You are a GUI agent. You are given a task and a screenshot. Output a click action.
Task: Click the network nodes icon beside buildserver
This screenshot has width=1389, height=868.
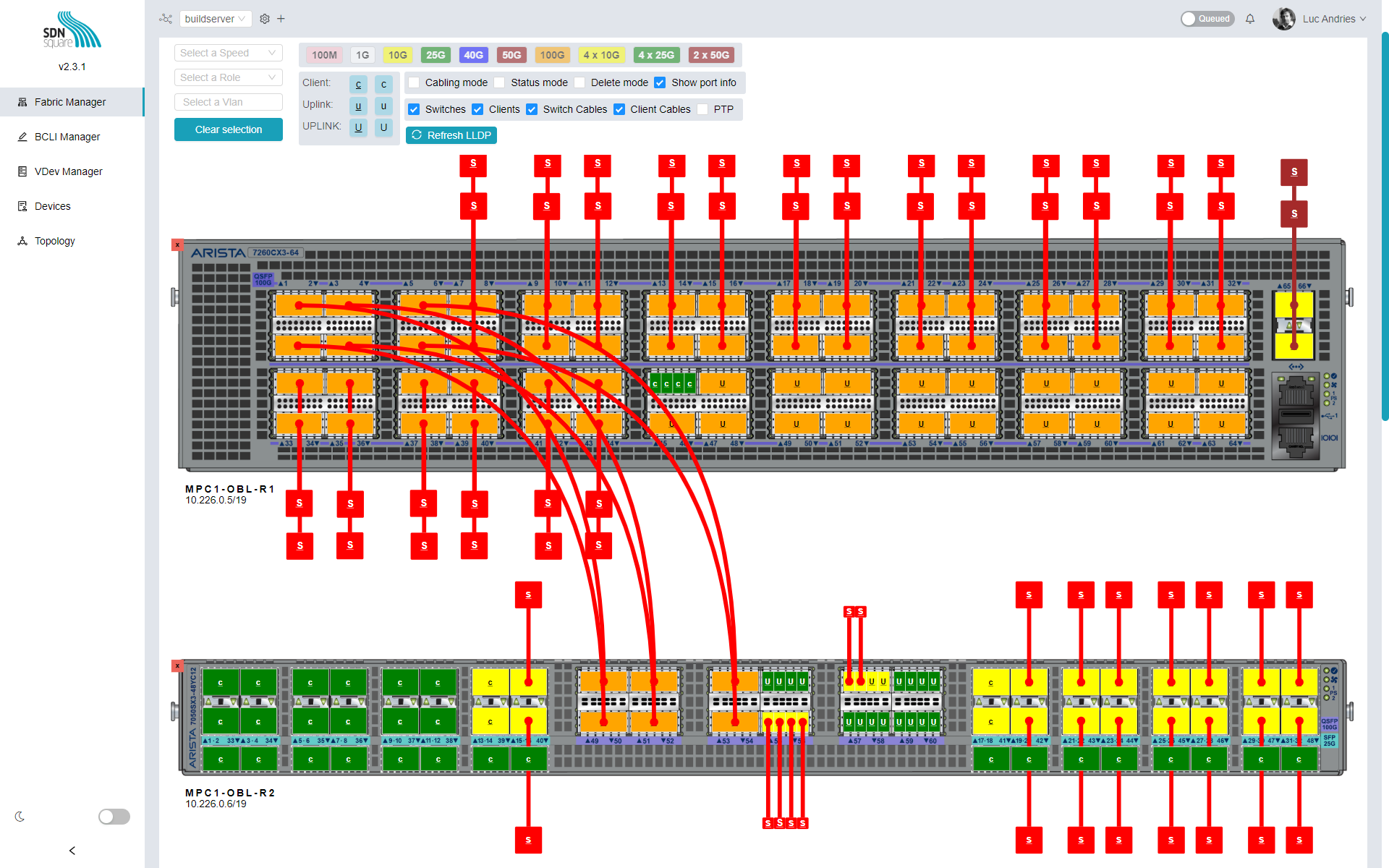click(x=166, y=19)
